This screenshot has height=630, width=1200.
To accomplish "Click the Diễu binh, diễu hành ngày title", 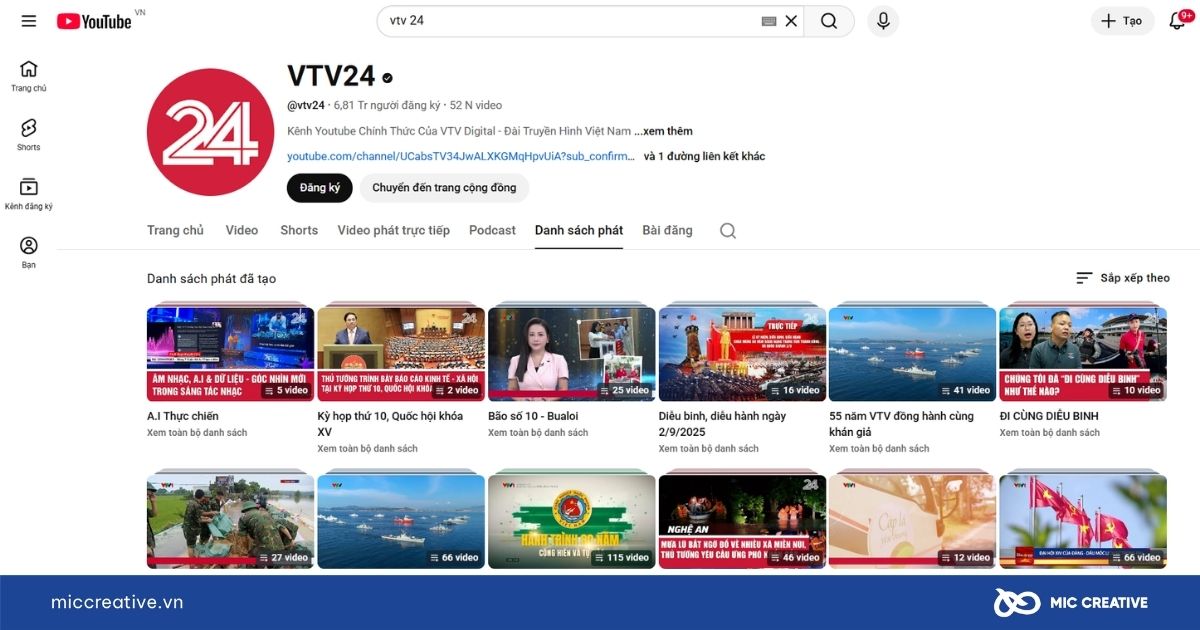I will (x=722, y=424).
